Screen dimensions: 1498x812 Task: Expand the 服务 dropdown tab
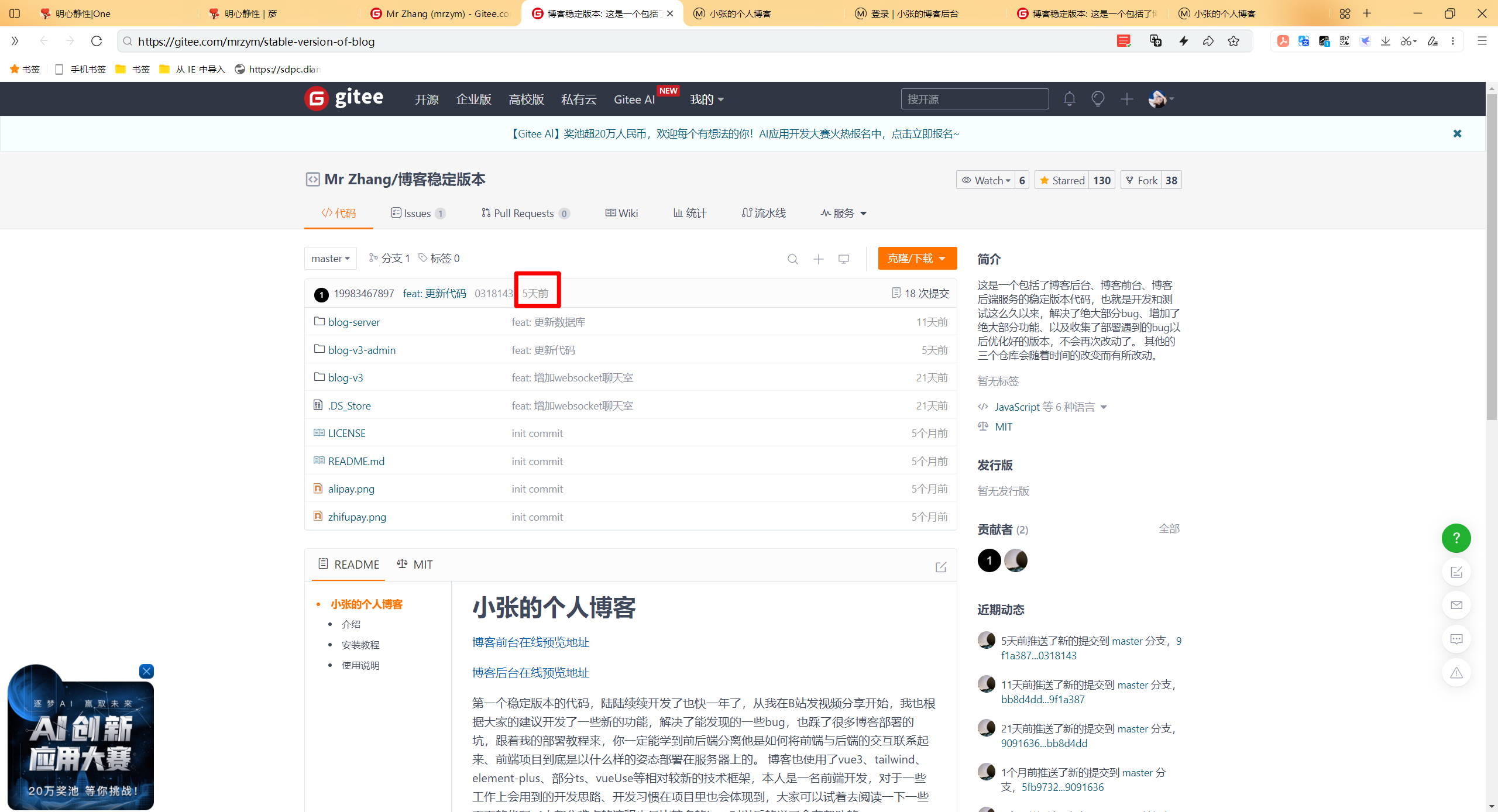pos(843,214)
